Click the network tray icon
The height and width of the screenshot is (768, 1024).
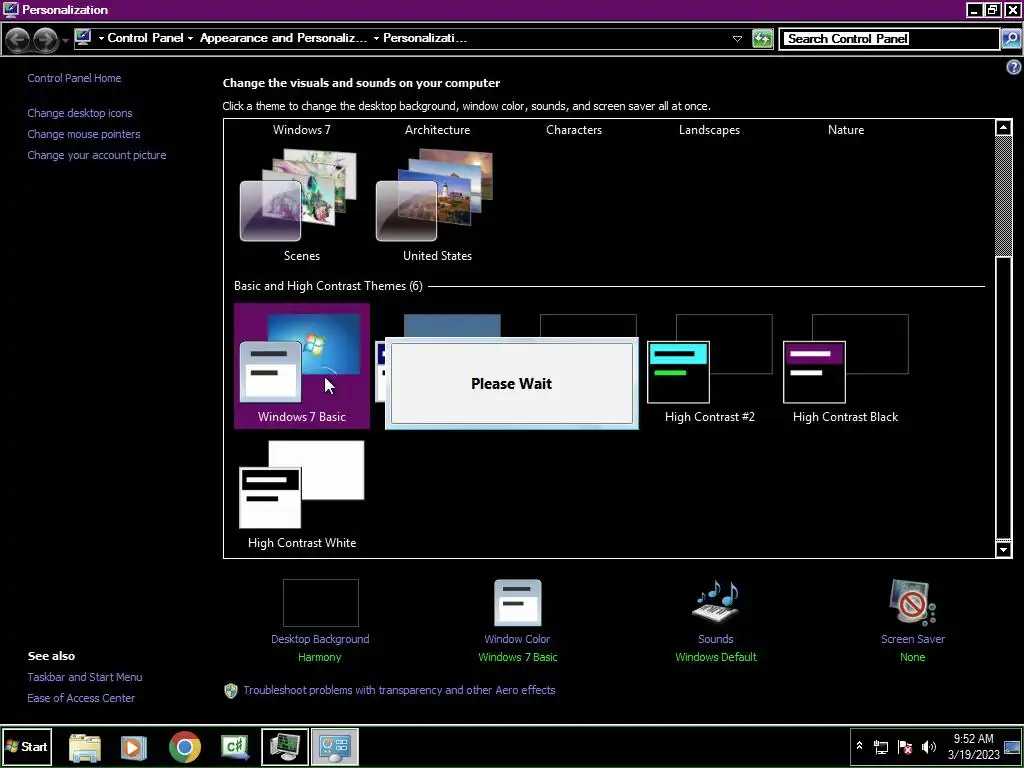881,747
